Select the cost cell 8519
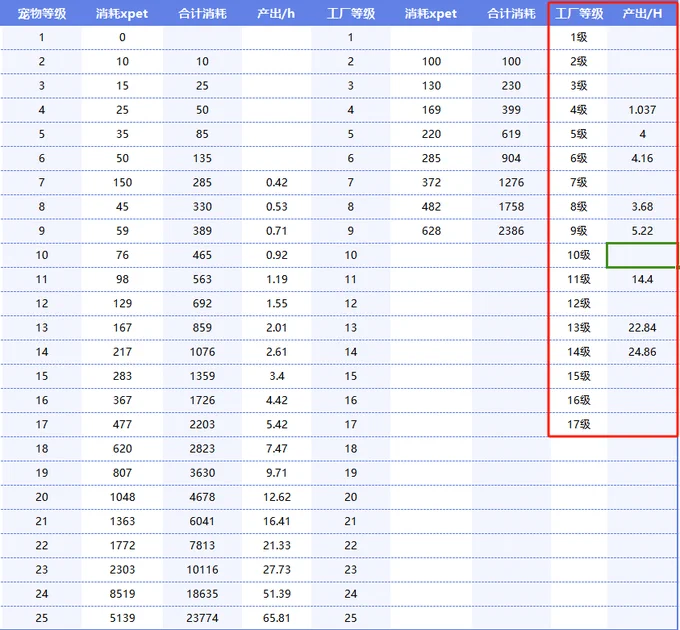 (122, 594)
